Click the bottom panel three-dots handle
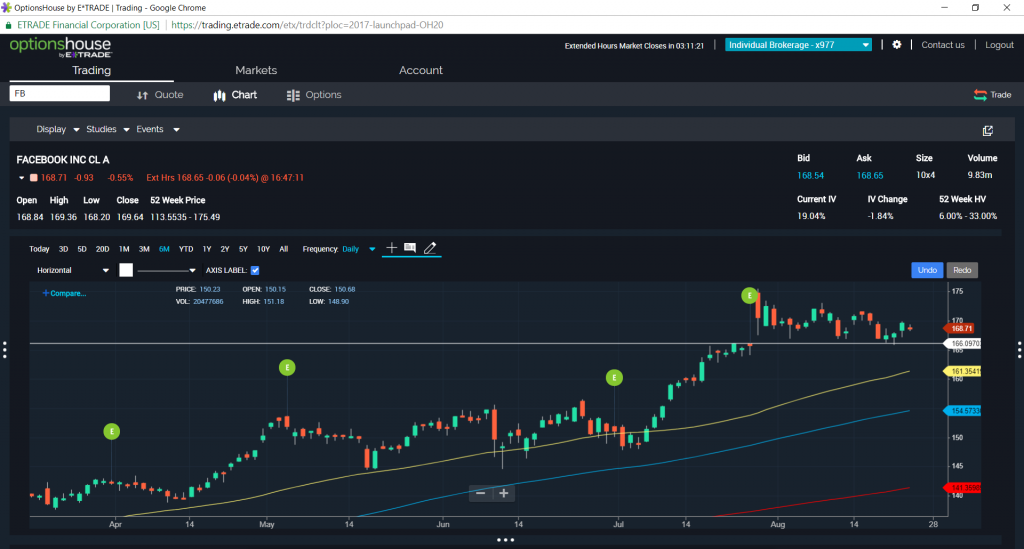The width and height of the screenshot is (1024, 549). click(x=505, y=540)
